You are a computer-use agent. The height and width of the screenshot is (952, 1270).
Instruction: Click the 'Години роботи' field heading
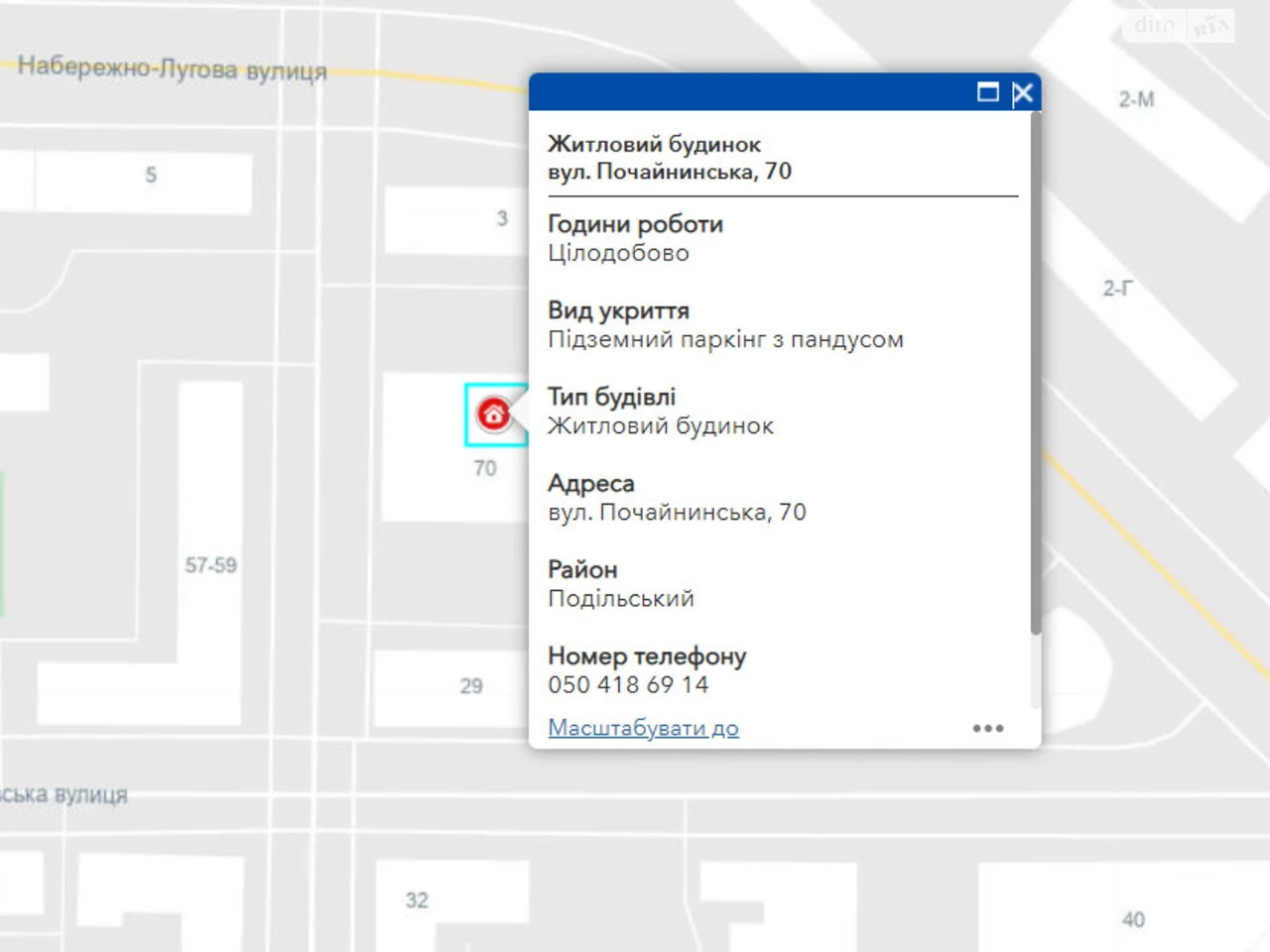pos(635,224)
